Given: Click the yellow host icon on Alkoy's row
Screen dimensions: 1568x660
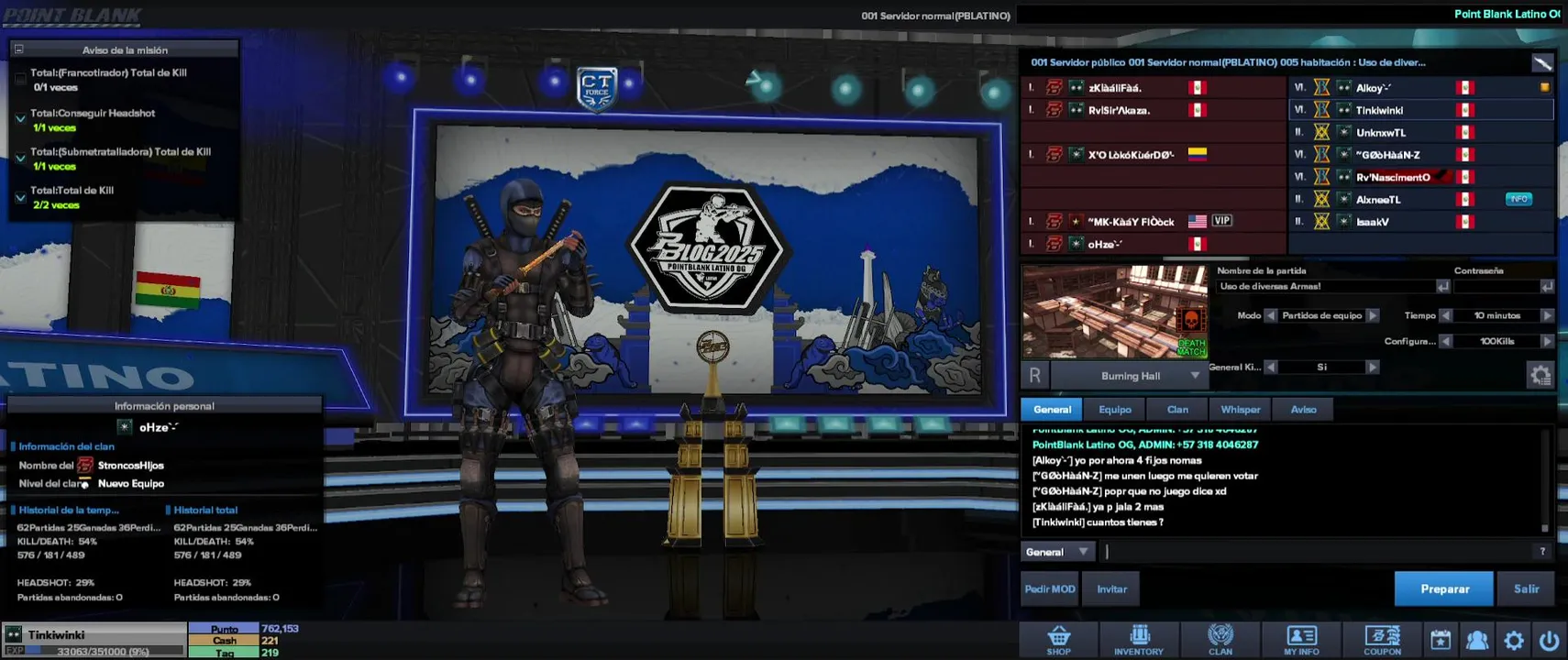Looking at the screenshot, I should click(x=1545, y=88).
